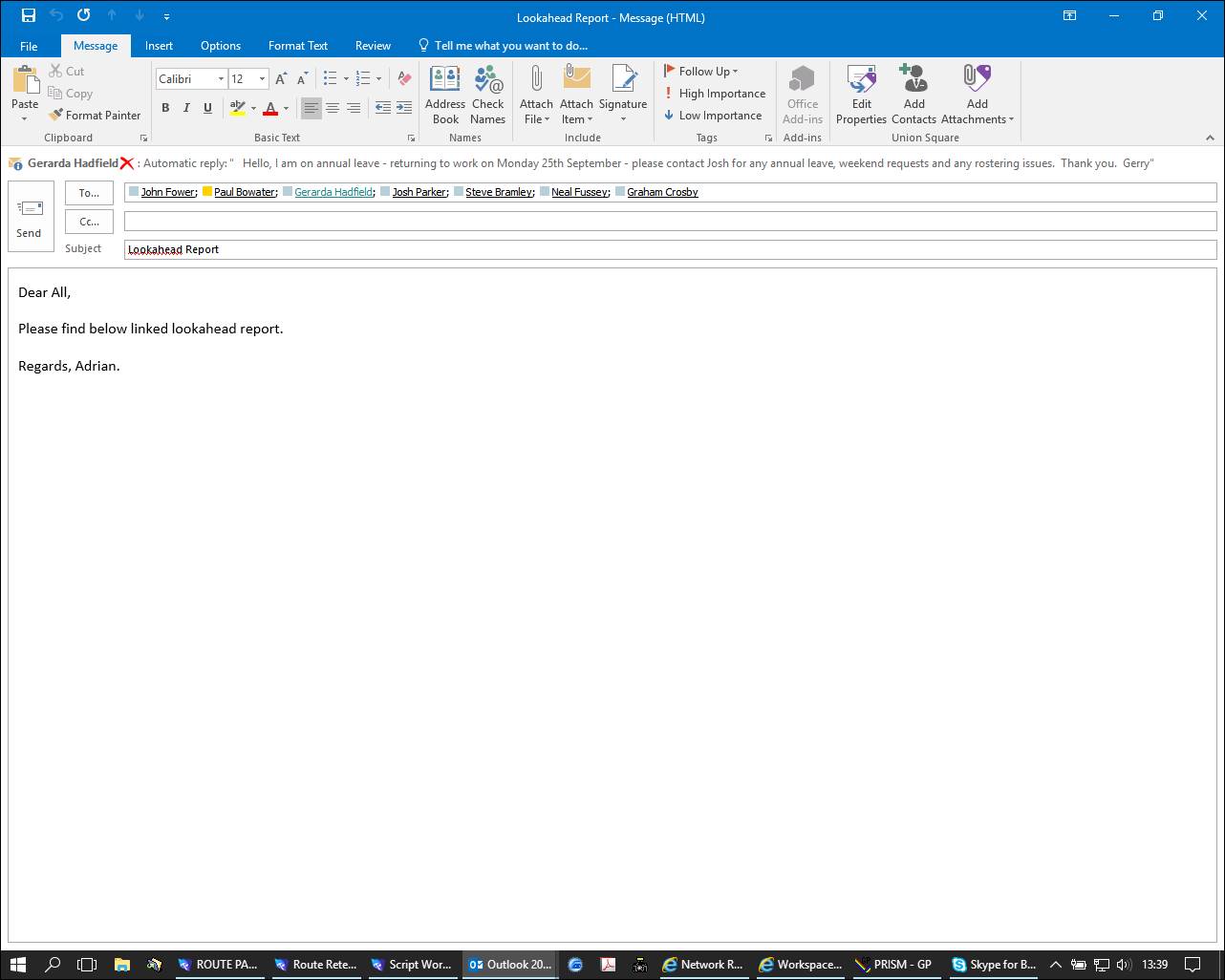Toggle bold formatting
This screenshot has width=1225, height=980.
coord(165,108)
